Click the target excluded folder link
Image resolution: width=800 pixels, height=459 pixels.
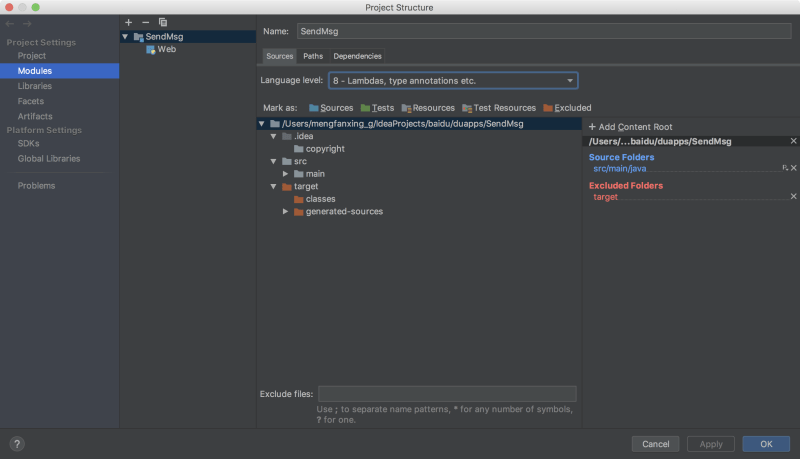click(x=605, y=197)
